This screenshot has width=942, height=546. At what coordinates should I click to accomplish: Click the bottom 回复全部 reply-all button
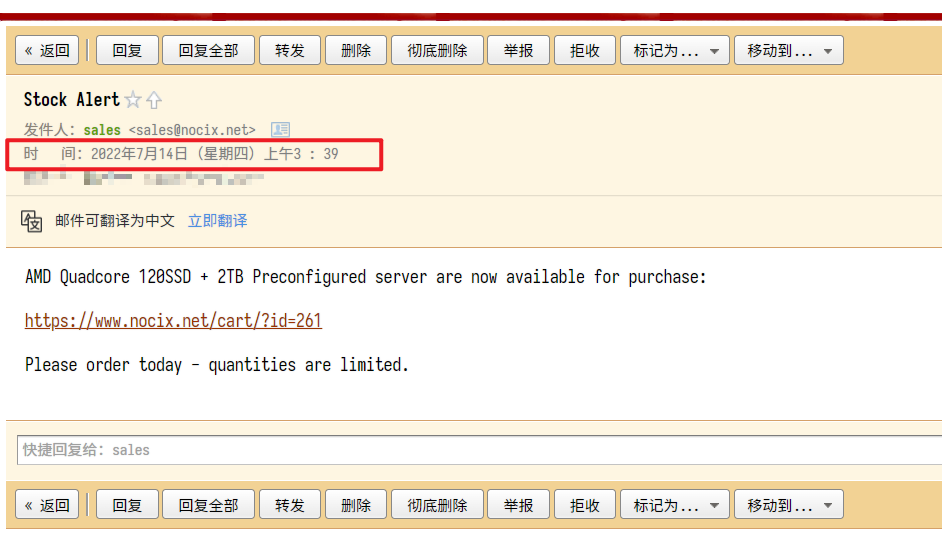click(208, 505)
